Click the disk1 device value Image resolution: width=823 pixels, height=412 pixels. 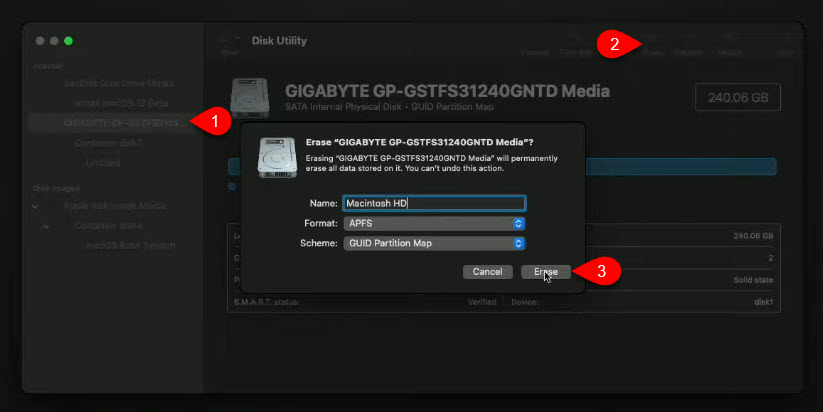click(763, 302)
